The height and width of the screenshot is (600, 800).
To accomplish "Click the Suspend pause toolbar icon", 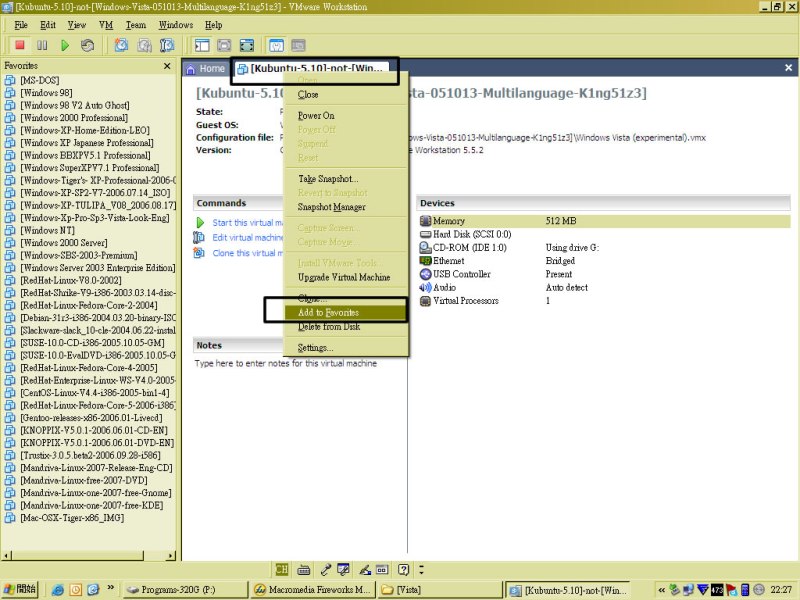I will point(42,45).
